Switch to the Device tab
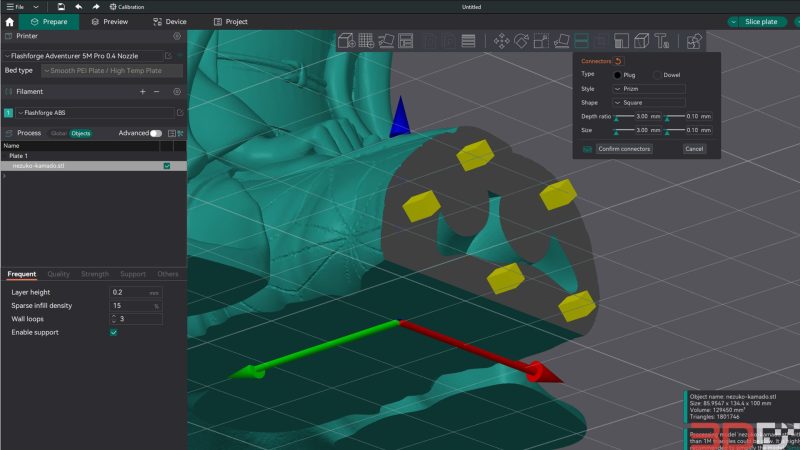This screenshot has width=800, height=450. 170,21
